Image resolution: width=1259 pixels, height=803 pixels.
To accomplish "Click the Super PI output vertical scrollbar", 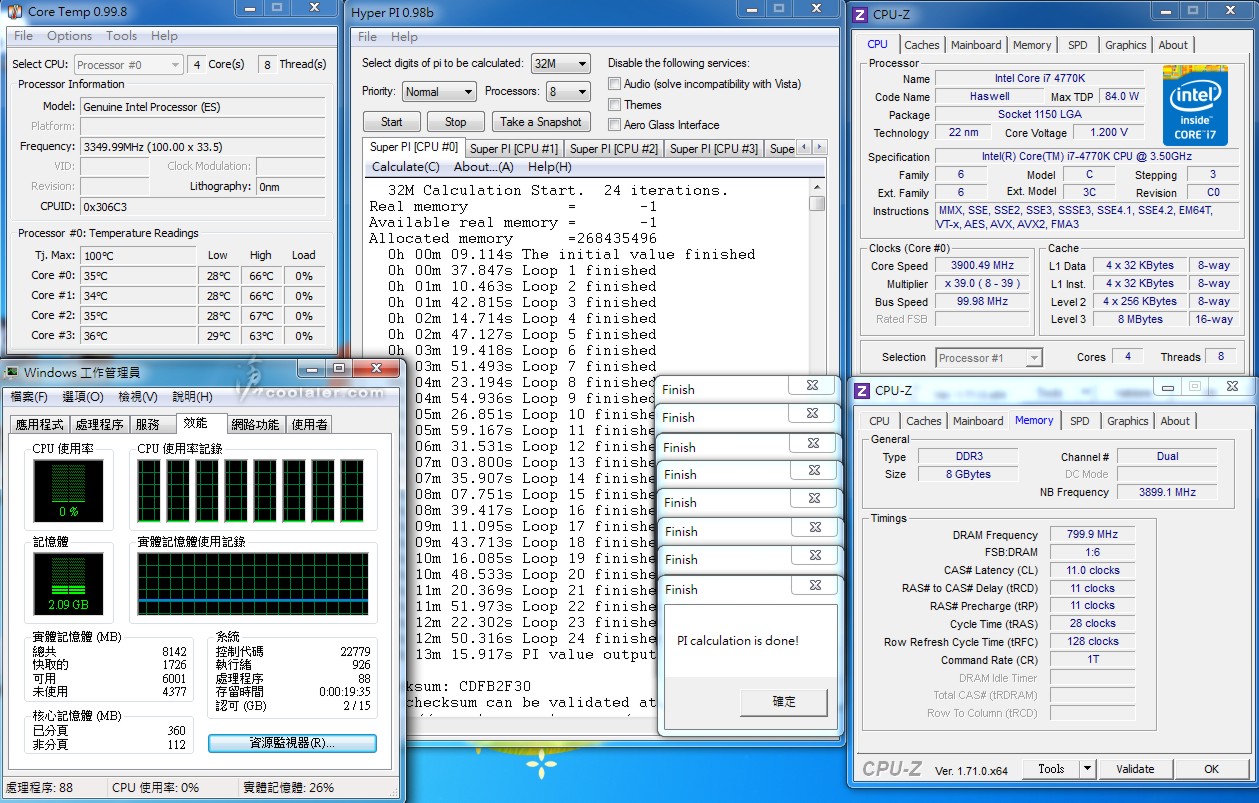I will [817, 280].
